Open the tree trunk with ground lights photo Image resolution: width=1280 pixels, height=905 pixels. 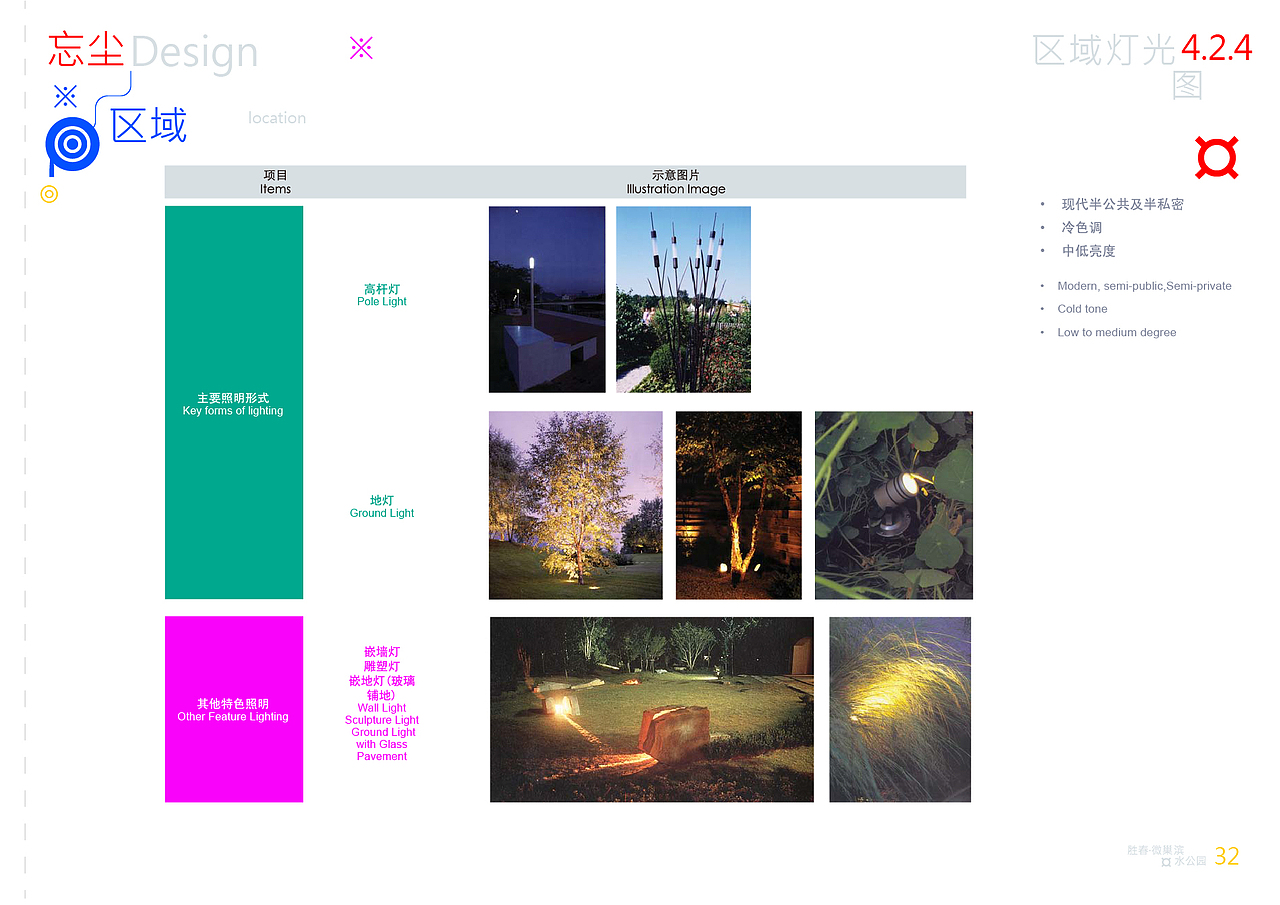click(739, 505)
